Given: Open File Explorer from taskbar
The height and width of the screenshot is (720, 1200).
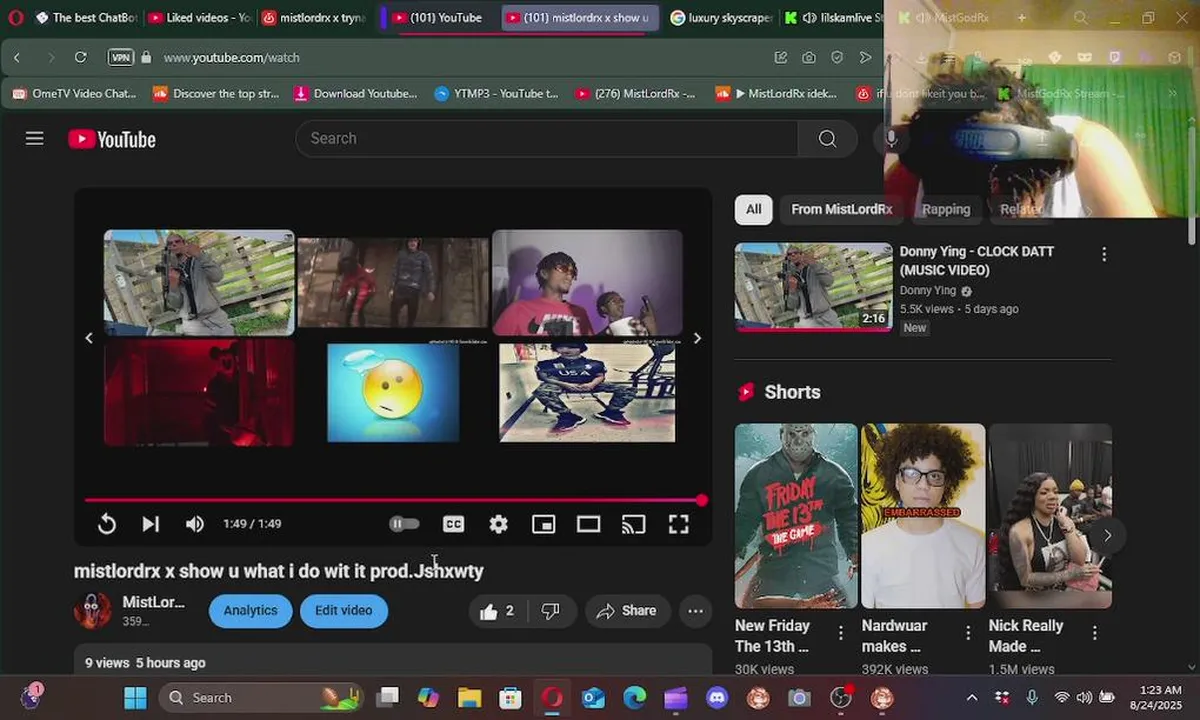Looking at the screenshot, I should (x=469, y=698).
